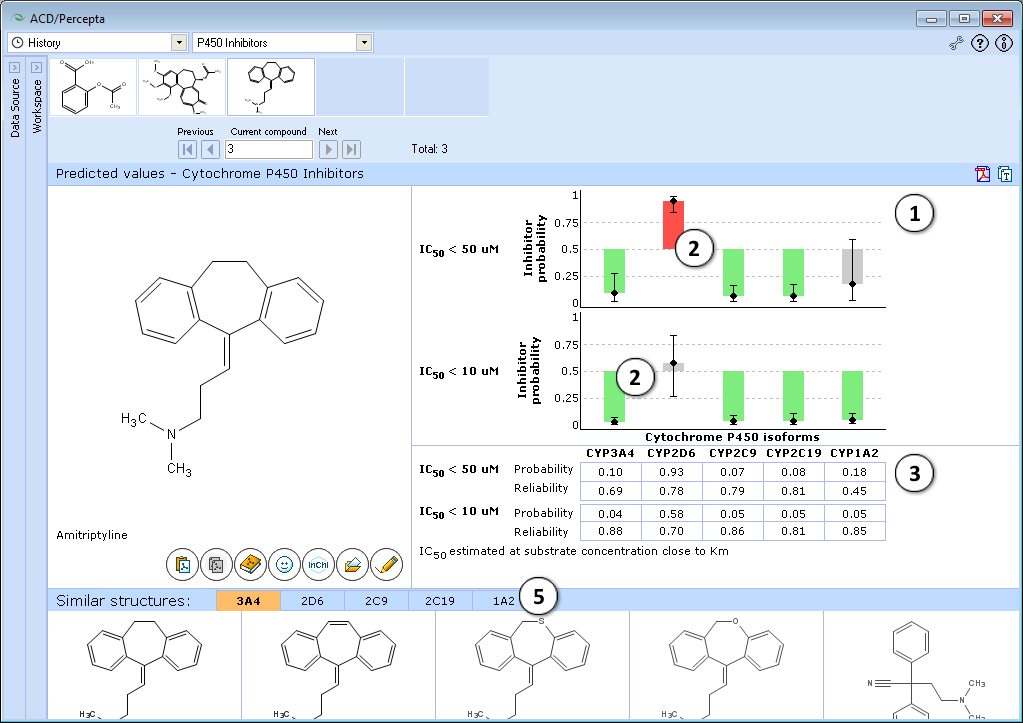Screen dimensions: 1023x723
Task: Go to first compound button
Action: pyautogui.click(x=187, y=149)
